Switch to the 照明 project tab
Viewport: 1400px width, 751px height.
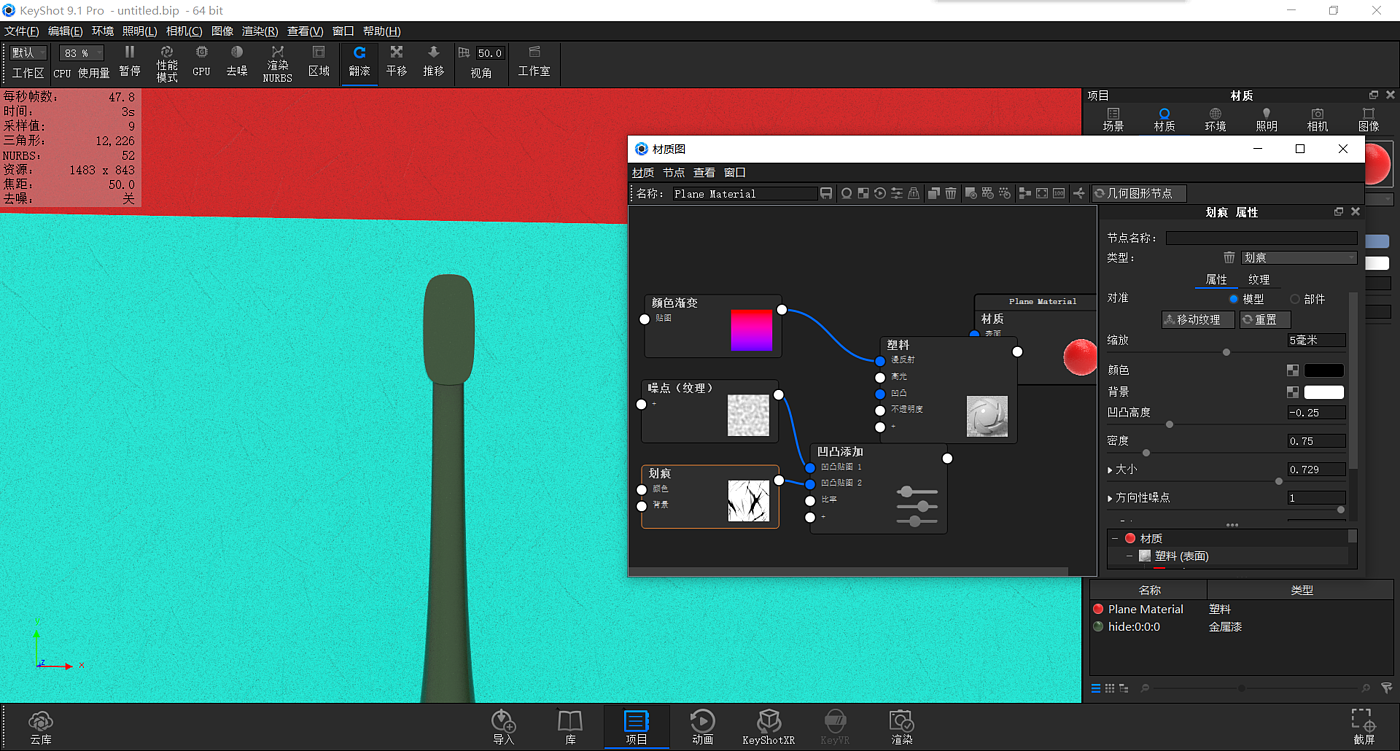point(1266,120)
